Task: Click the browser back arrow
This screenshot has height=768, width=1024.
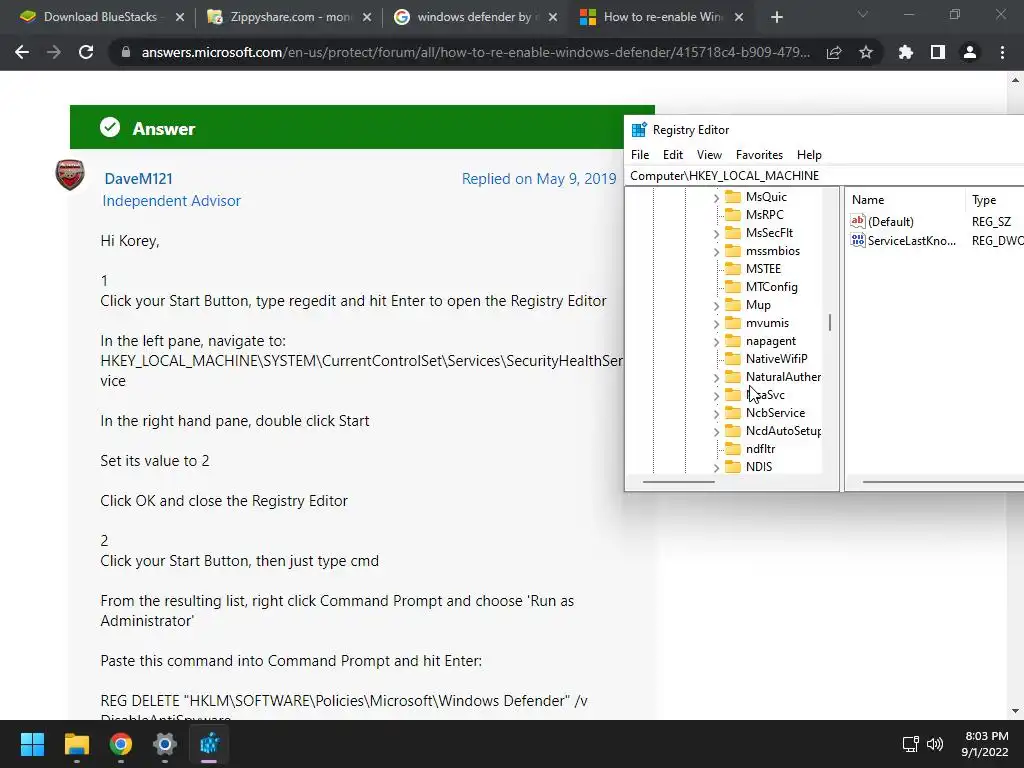Action: 22,52
